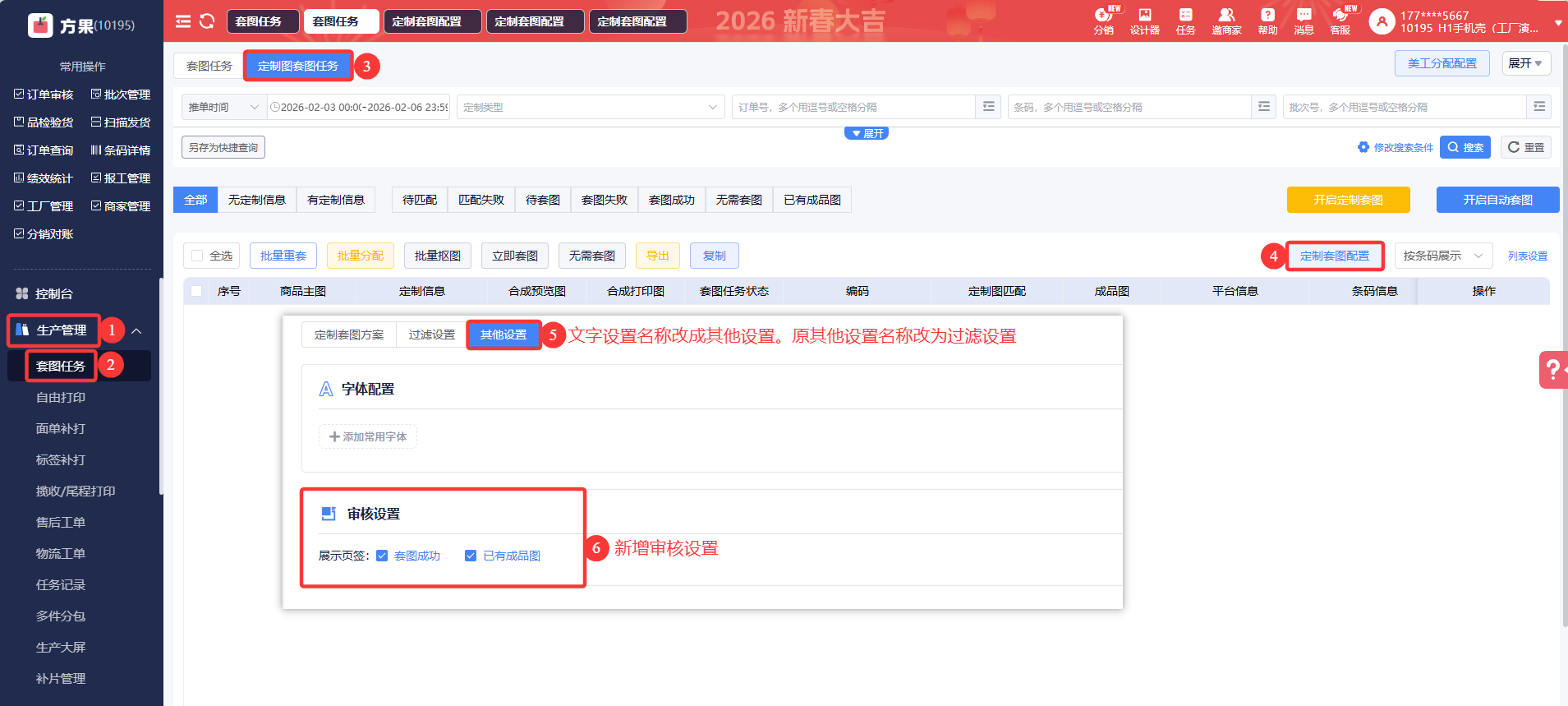Open the 分销 distribution icon
Image resolution: width=1568 pixels, height=706 pixels.
tap(1103, 21)
